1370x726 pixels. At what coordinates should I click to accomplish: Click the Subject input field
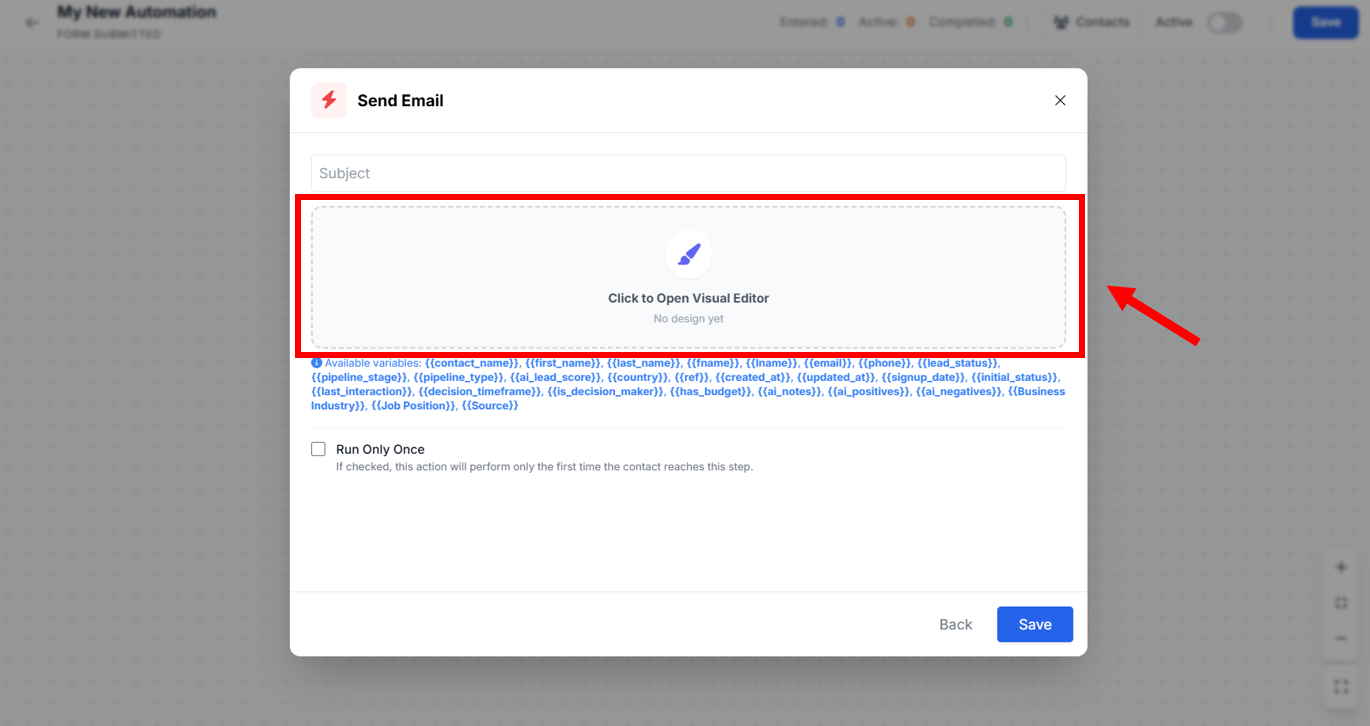(688, 173)
